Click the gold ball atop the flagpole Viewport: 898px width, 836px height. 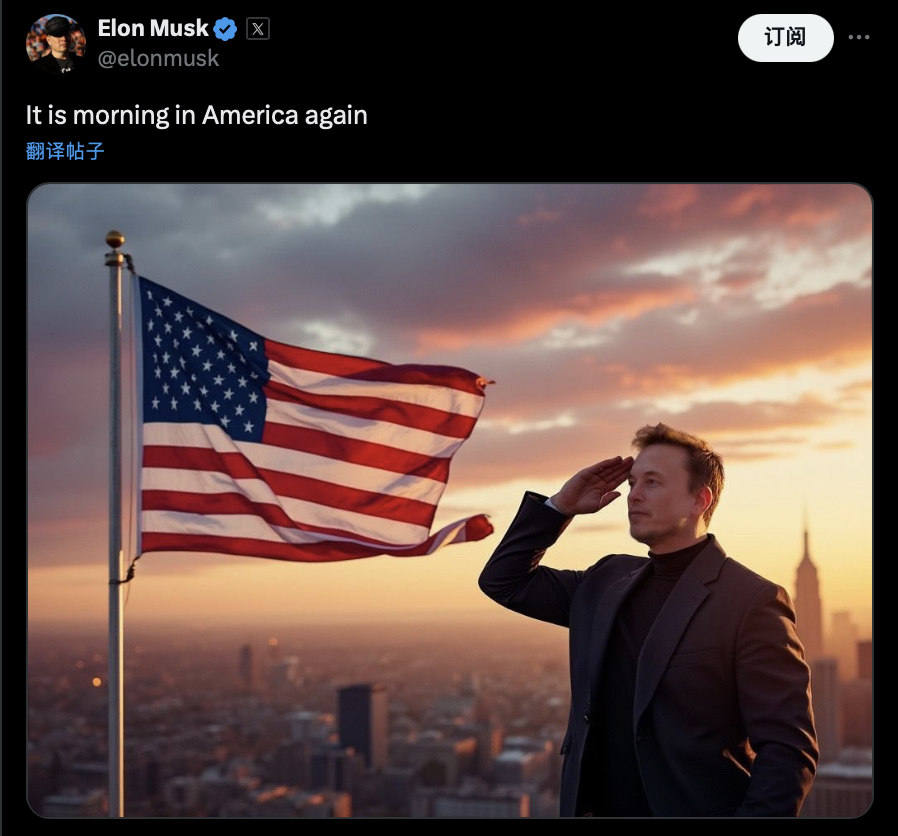pos(115,239)
